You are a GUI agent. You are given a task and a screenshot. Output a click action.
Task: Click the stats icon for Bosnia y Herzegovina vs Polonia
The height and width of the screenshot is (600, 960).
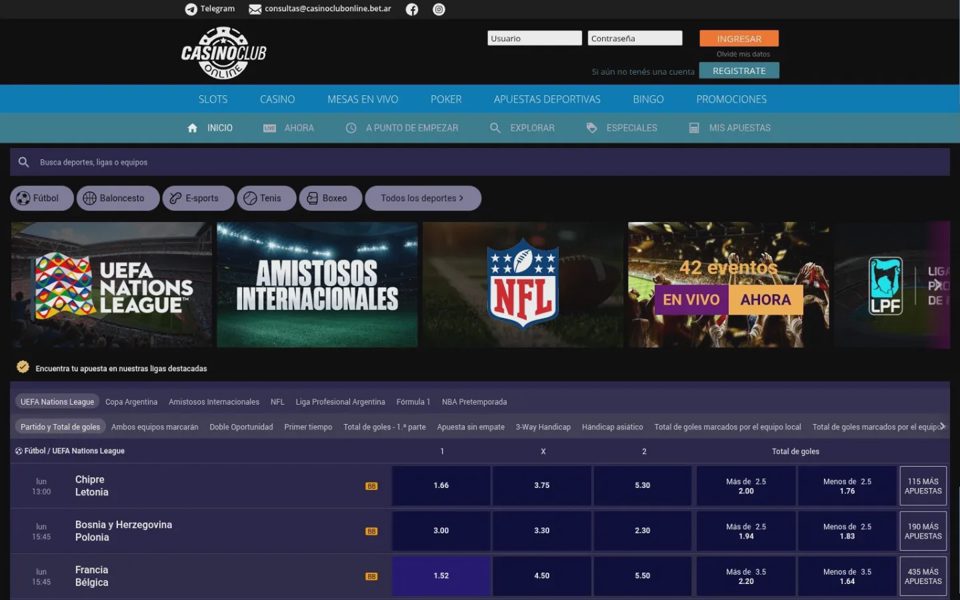[371, 531]
